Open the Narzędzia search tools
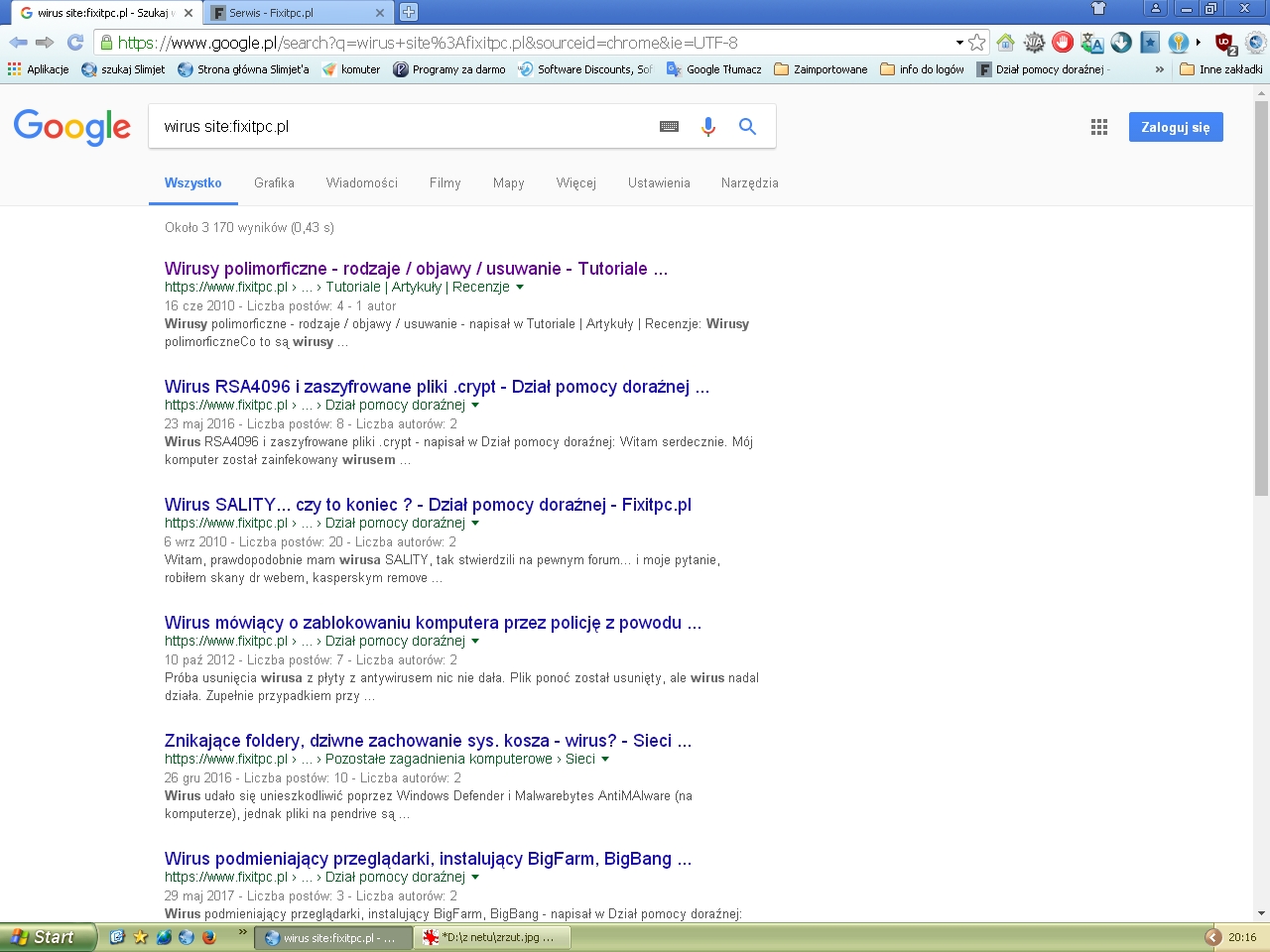Viewport: 1270px width, 952px height. 750,182
